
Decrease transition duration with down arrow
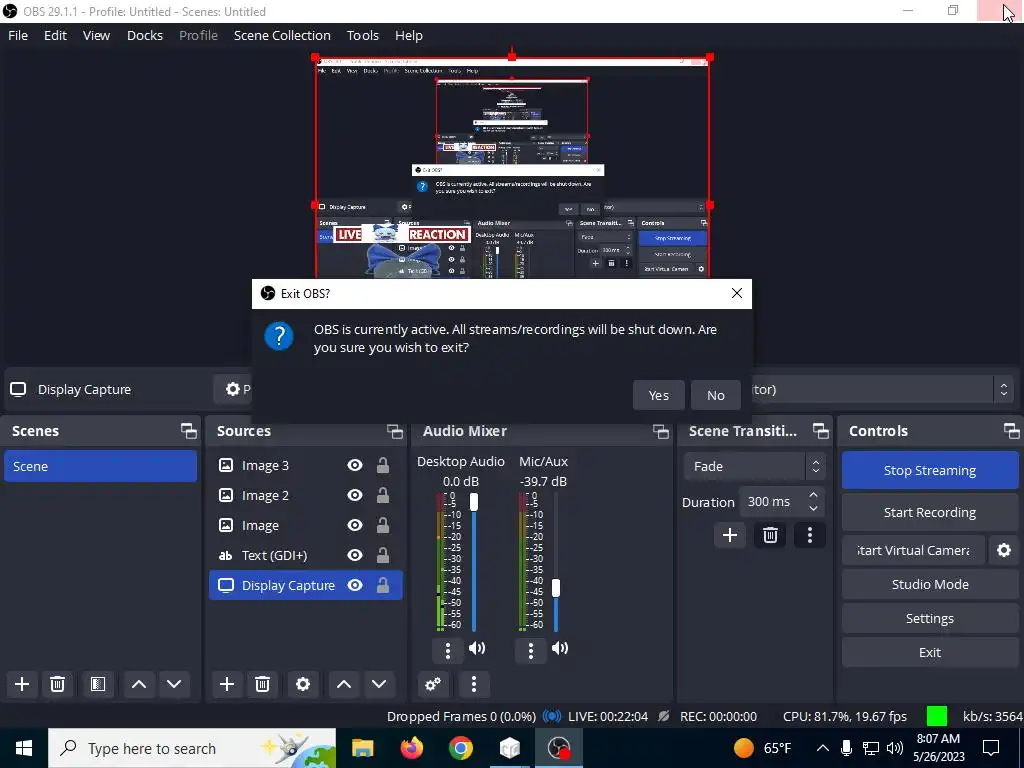[813, 509]
